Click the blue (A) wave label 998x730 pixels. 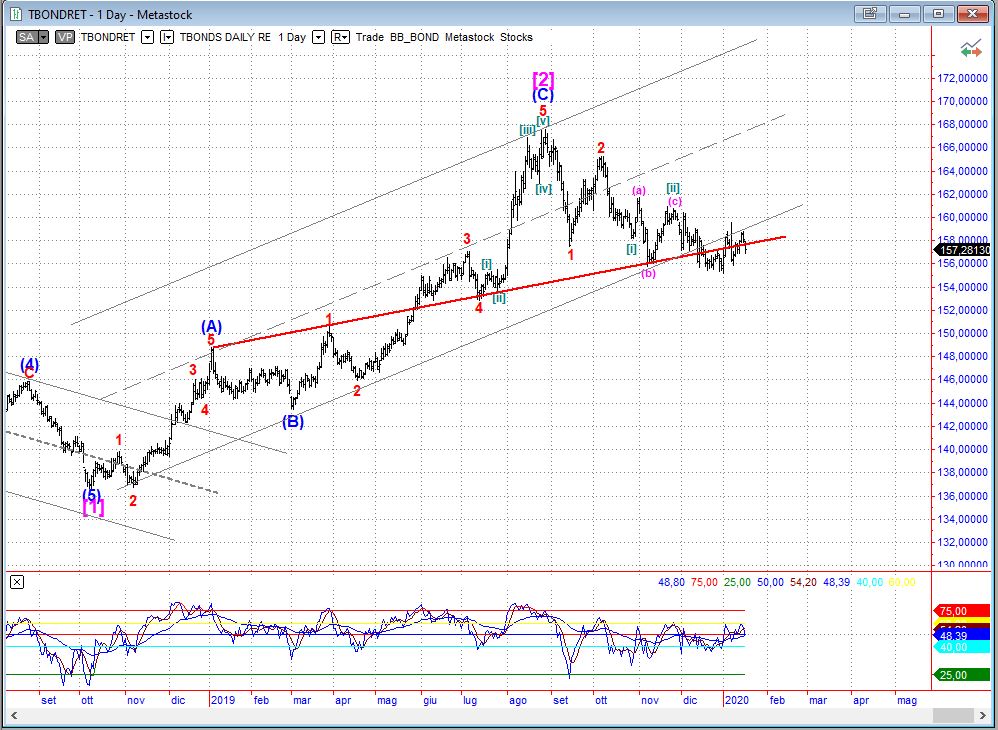[x=211, y=326]
